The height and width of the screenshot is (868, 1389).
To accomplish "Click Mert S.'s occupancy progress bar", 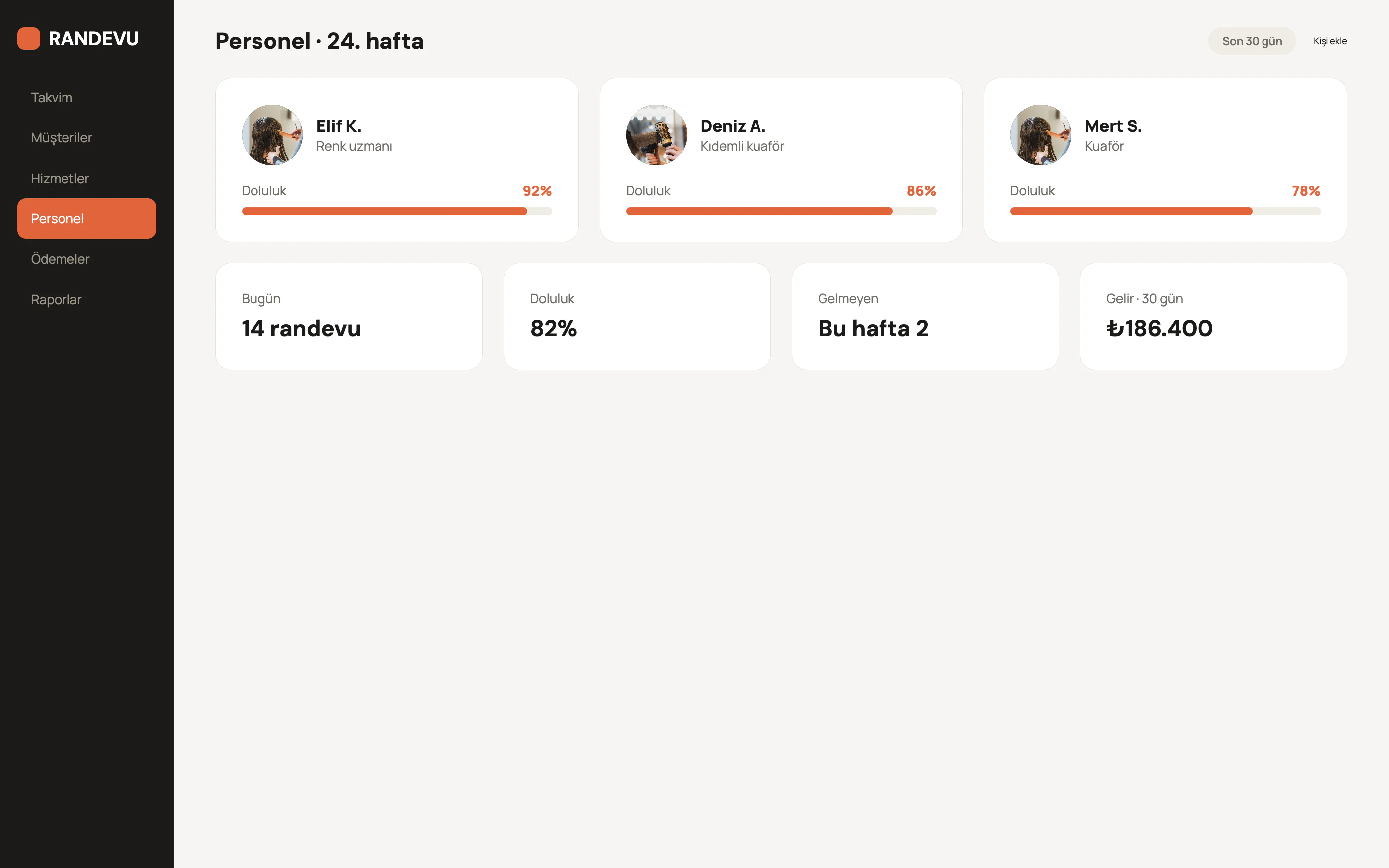I will tap(1165, 211).
